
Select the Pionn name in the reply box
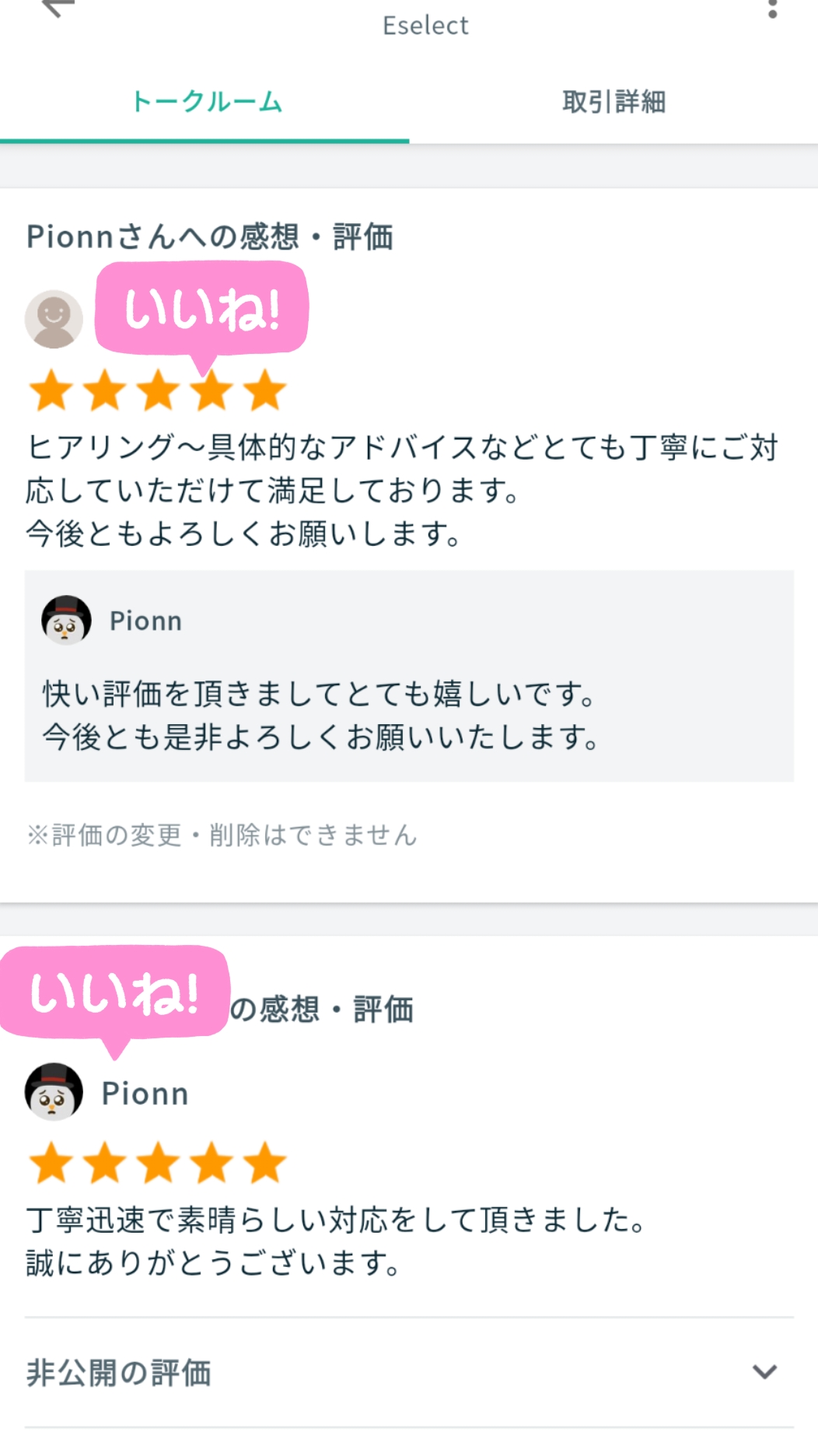(x=145, y=621)
